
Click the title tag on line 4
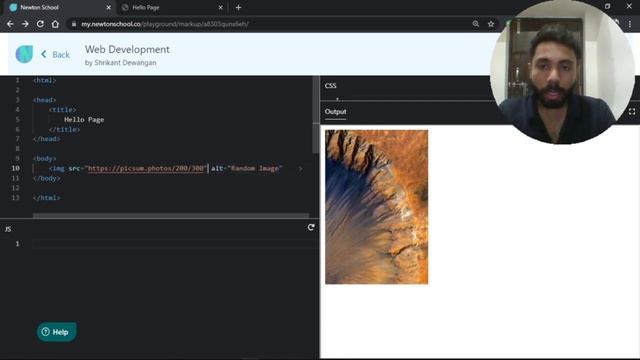tap(62, 109)
